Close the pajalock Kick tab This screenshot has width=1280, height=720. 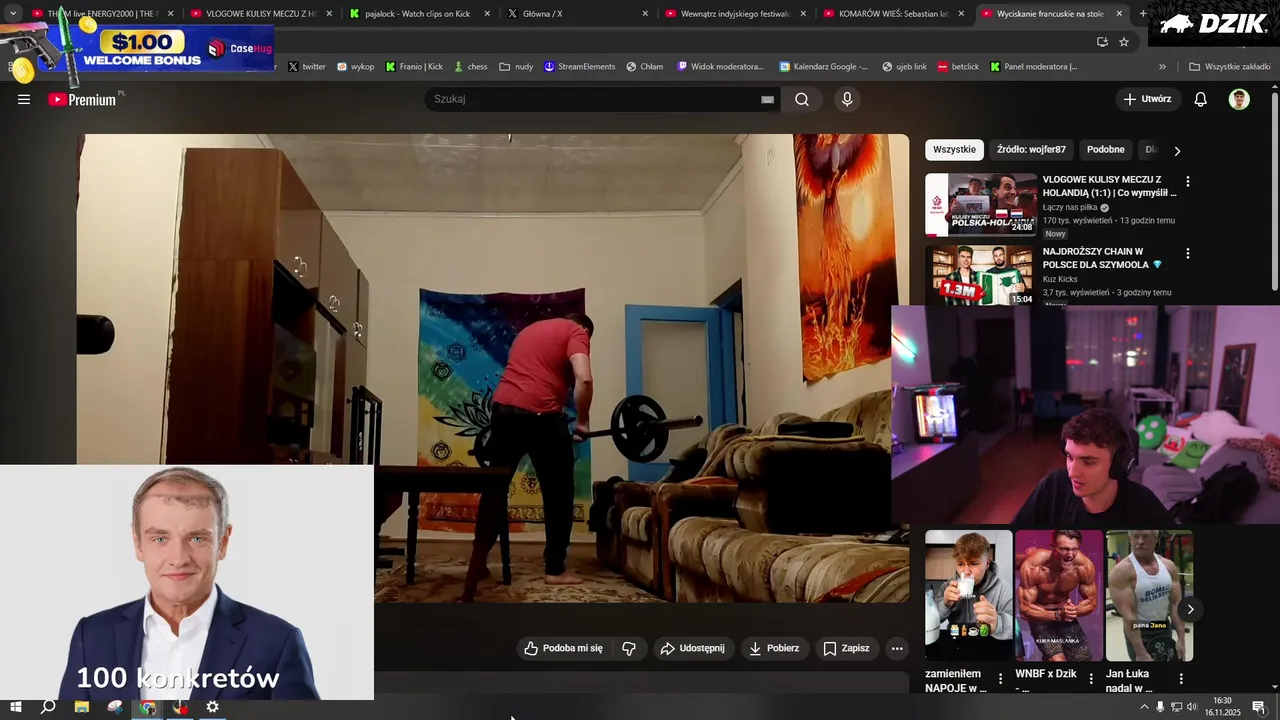click(x=487, y=14)
